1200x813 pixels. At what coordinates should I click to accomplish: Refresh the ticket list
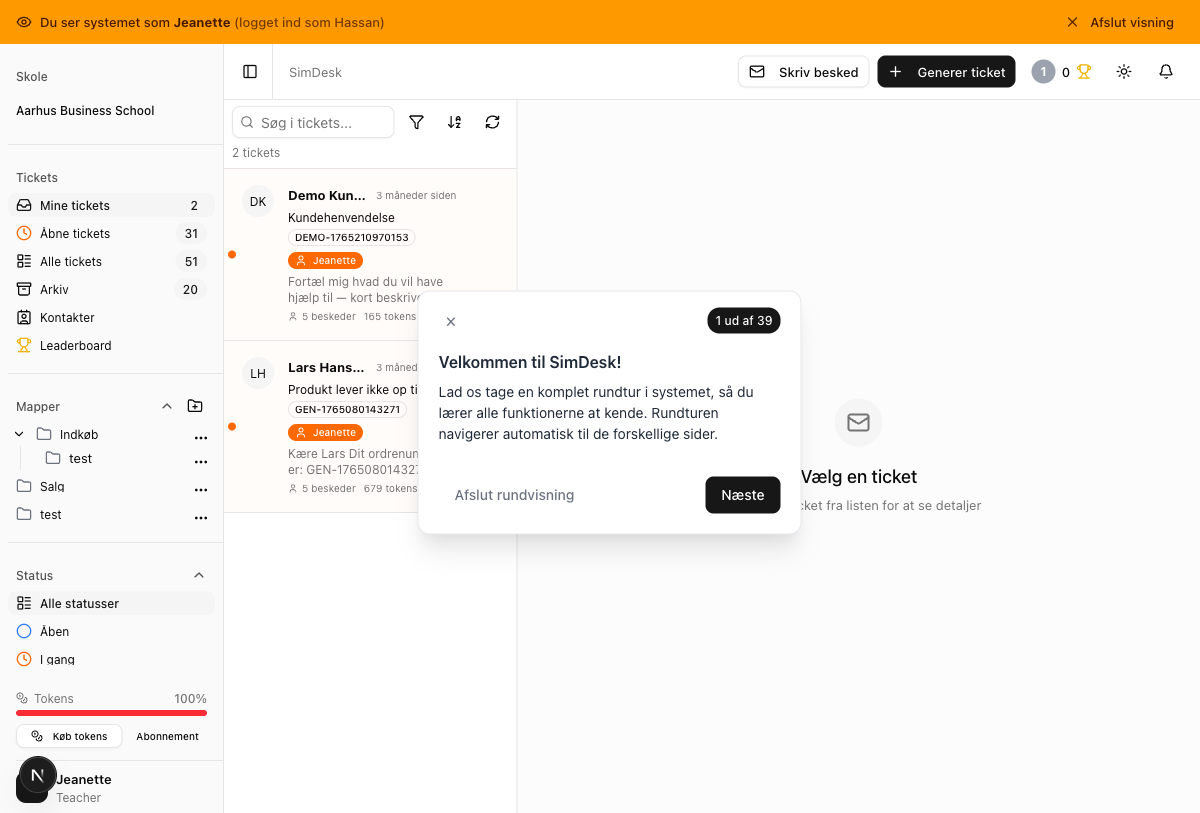(493, 122)
